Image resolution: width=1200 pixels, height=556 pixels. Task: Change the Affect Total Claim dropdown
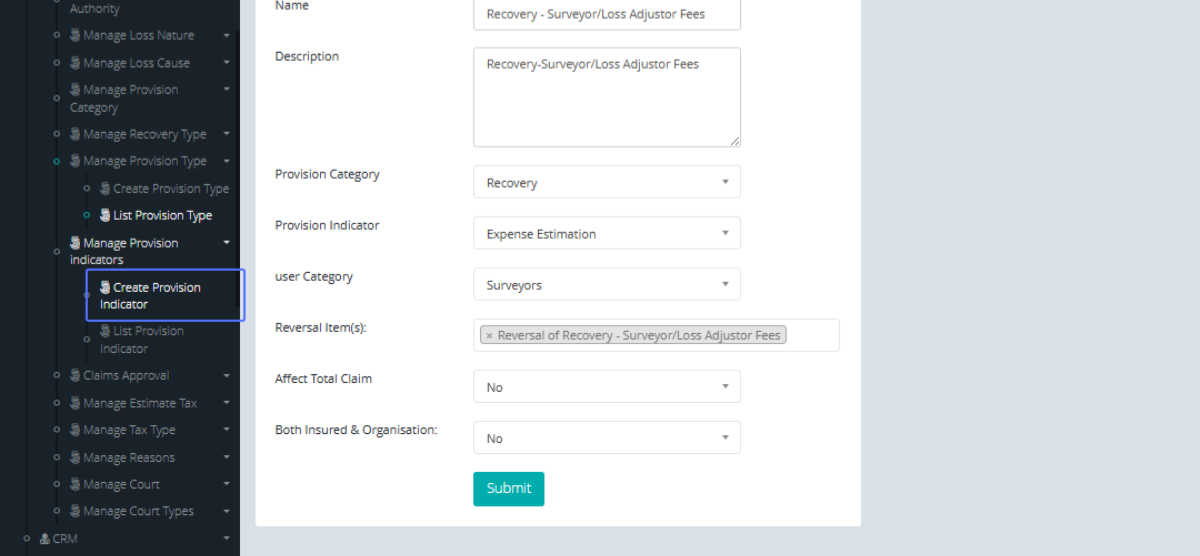click(x=606, y=387)
